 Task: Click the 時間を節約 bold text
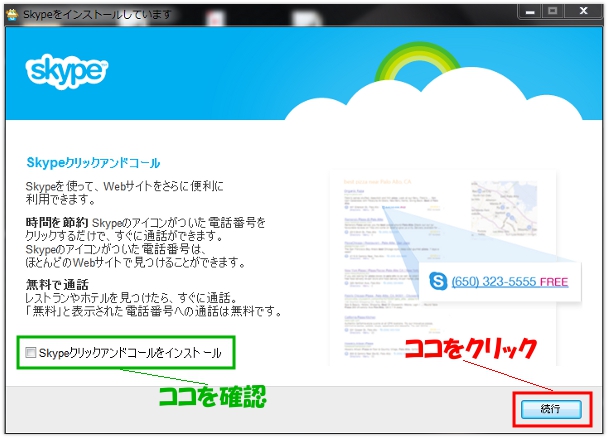tap(57, 222)
